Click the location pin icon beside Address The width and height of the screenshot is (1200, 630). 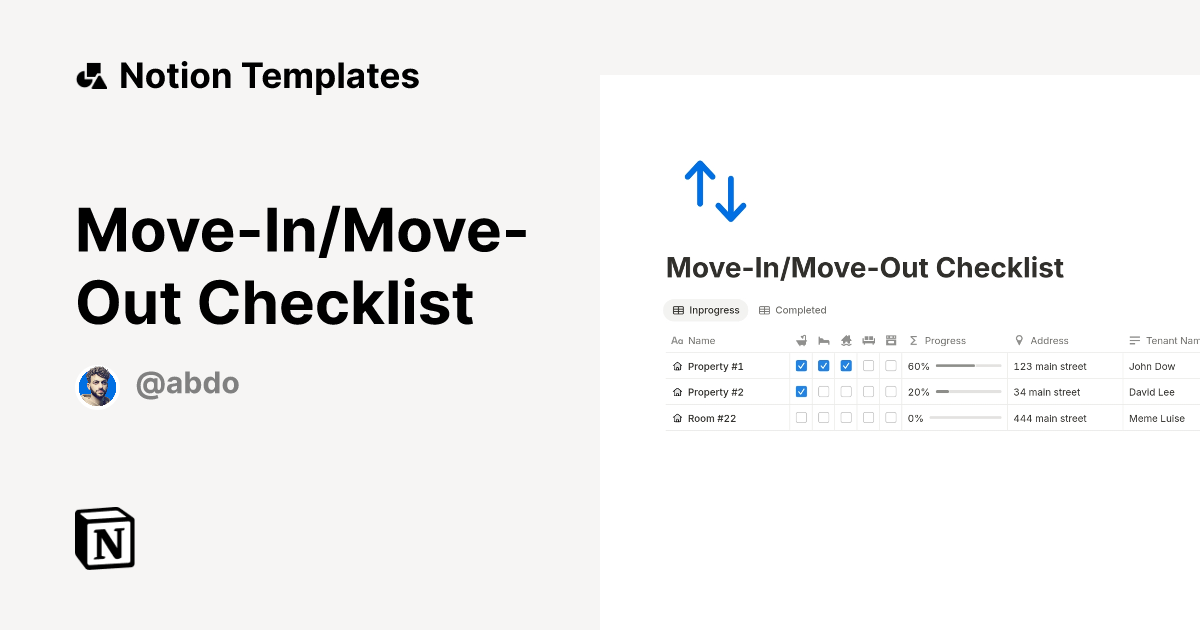coord(1019,340)
